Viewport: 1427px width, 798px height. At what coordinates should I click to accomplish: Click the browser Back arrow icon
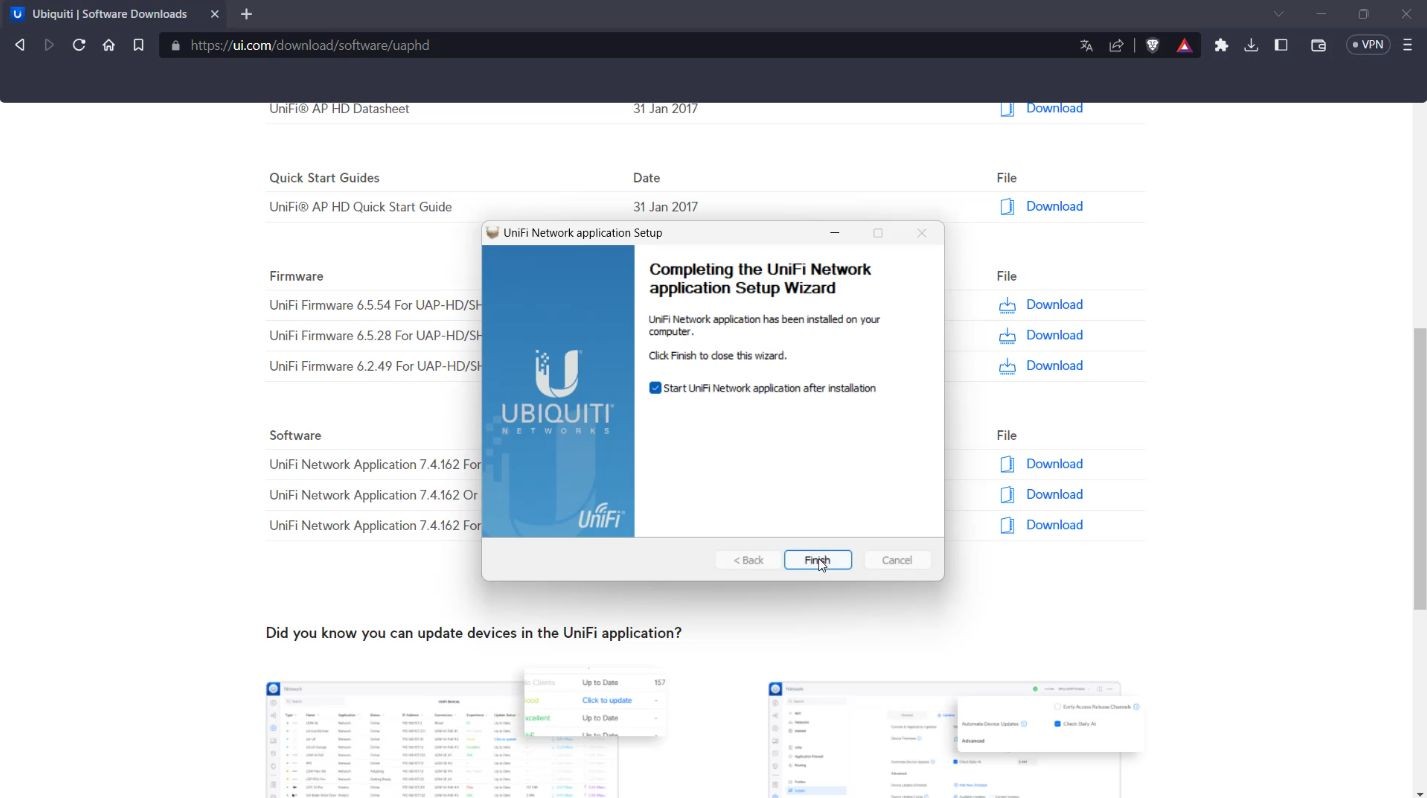click(19, 45)
